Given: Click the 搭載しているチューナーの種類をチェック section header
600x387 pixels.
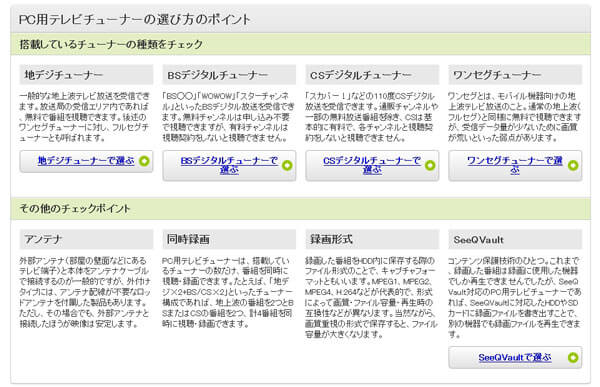Looking at the screenshot, I should pyautogui.click(x=301, y=44).
